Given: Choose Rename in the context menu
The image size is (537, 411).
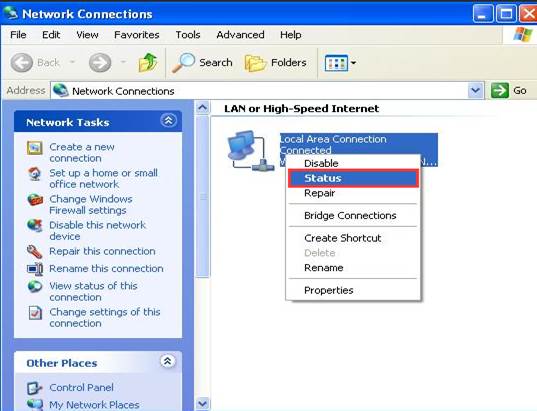Looking at the screenshot, I should coord(353,268).
